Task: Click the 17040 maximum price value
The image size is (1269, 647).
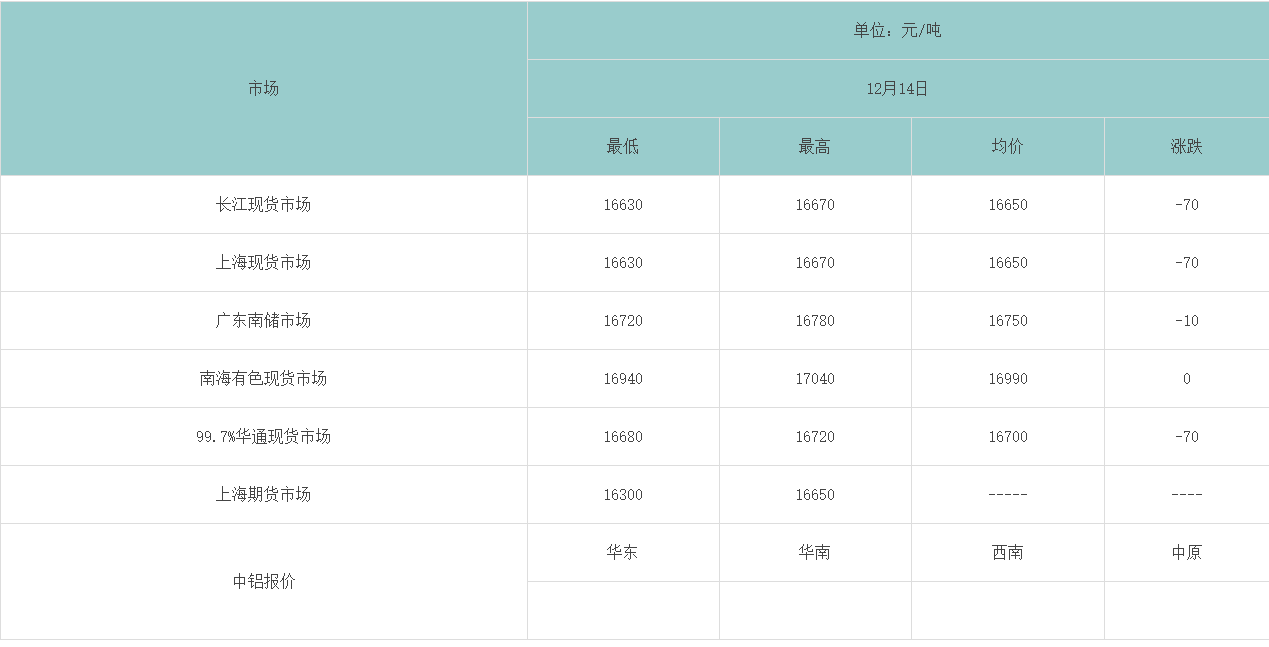Action: 814,378
